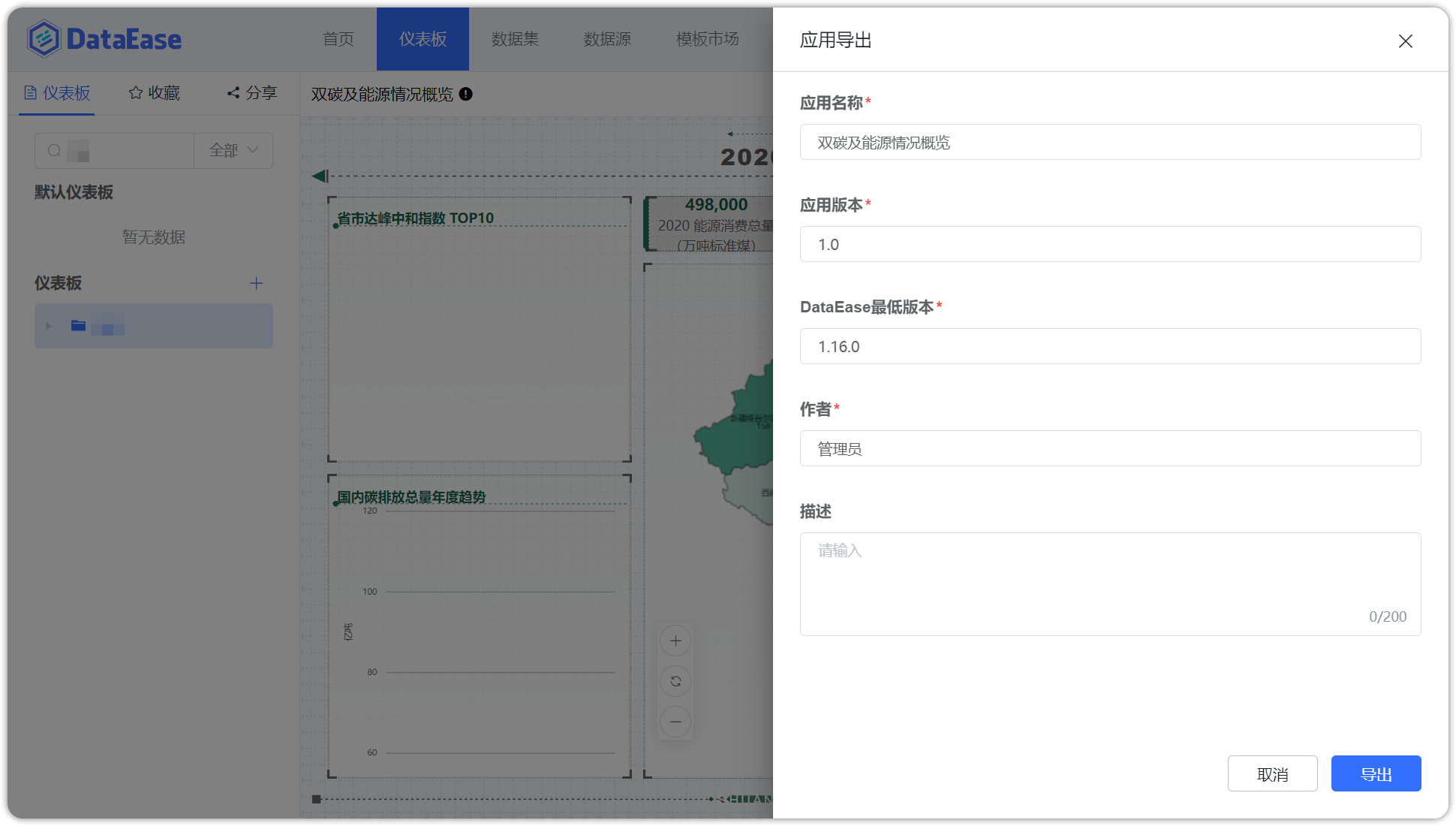
Task: Click the 取消 cancel button
Action: point(1272,773)
